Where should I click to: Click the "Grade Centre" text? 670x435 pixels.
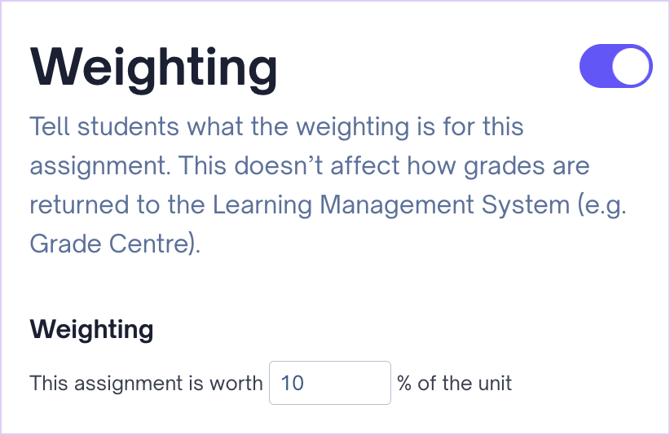point(110,243)
